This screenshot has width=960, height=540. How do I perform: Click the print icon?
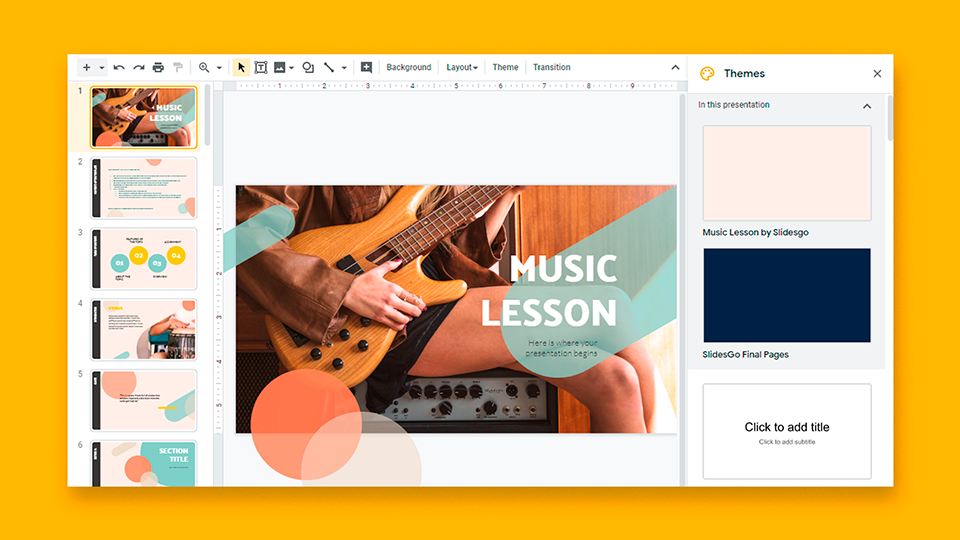point(158,68)
